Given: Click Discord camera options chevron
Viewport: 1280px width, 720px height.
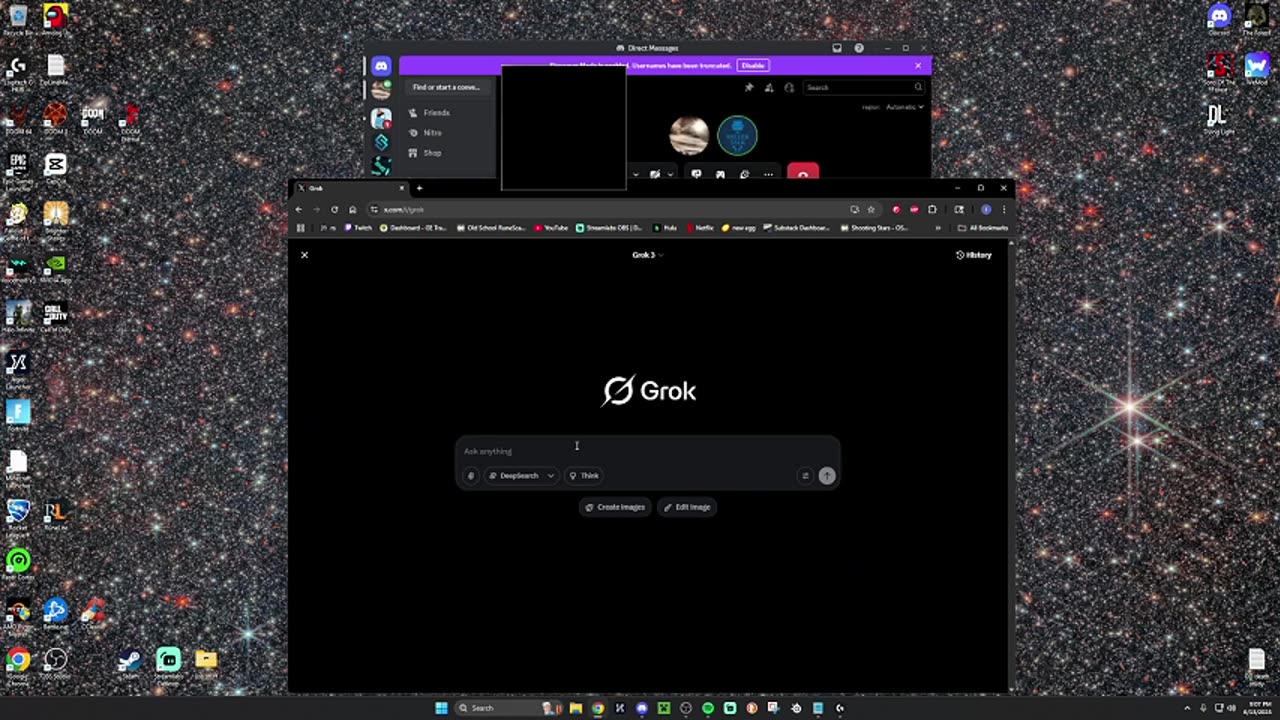Looking at the screenshot, I should pos(670,174).
